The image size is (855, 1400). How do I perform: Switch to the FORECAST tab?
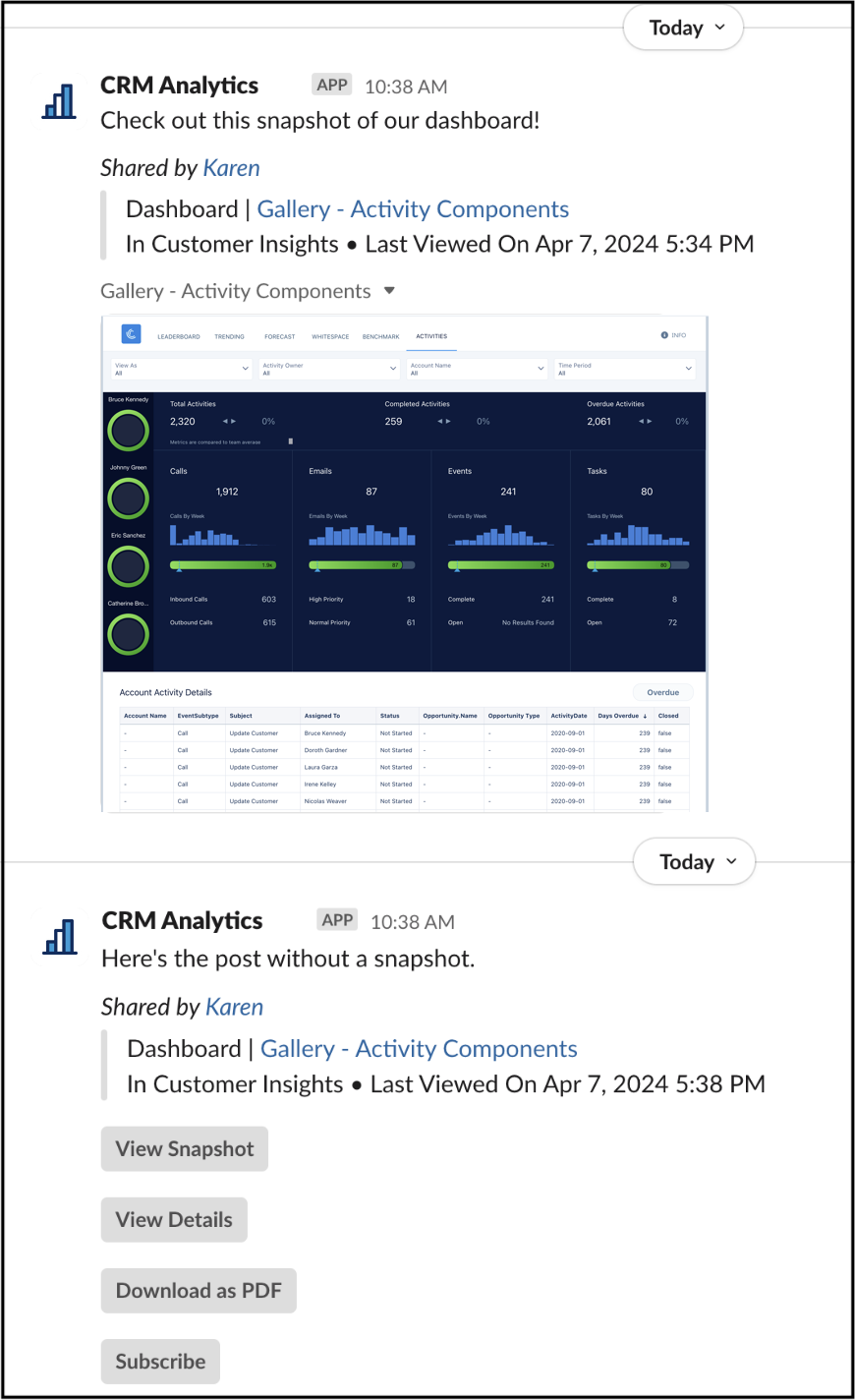click(x=280, y=337)
